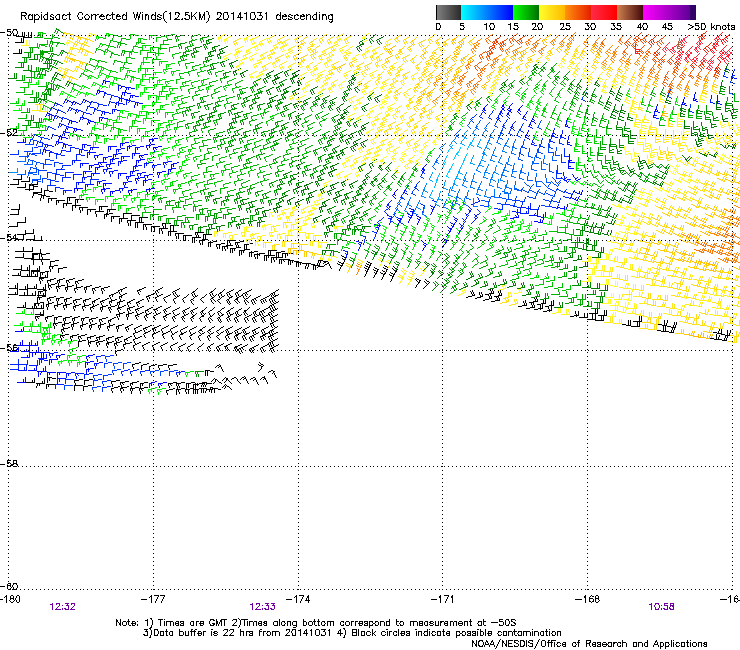This screenshot has height=650, width=740.
Task: Click the longitude label '-168'
Action: 587,599
